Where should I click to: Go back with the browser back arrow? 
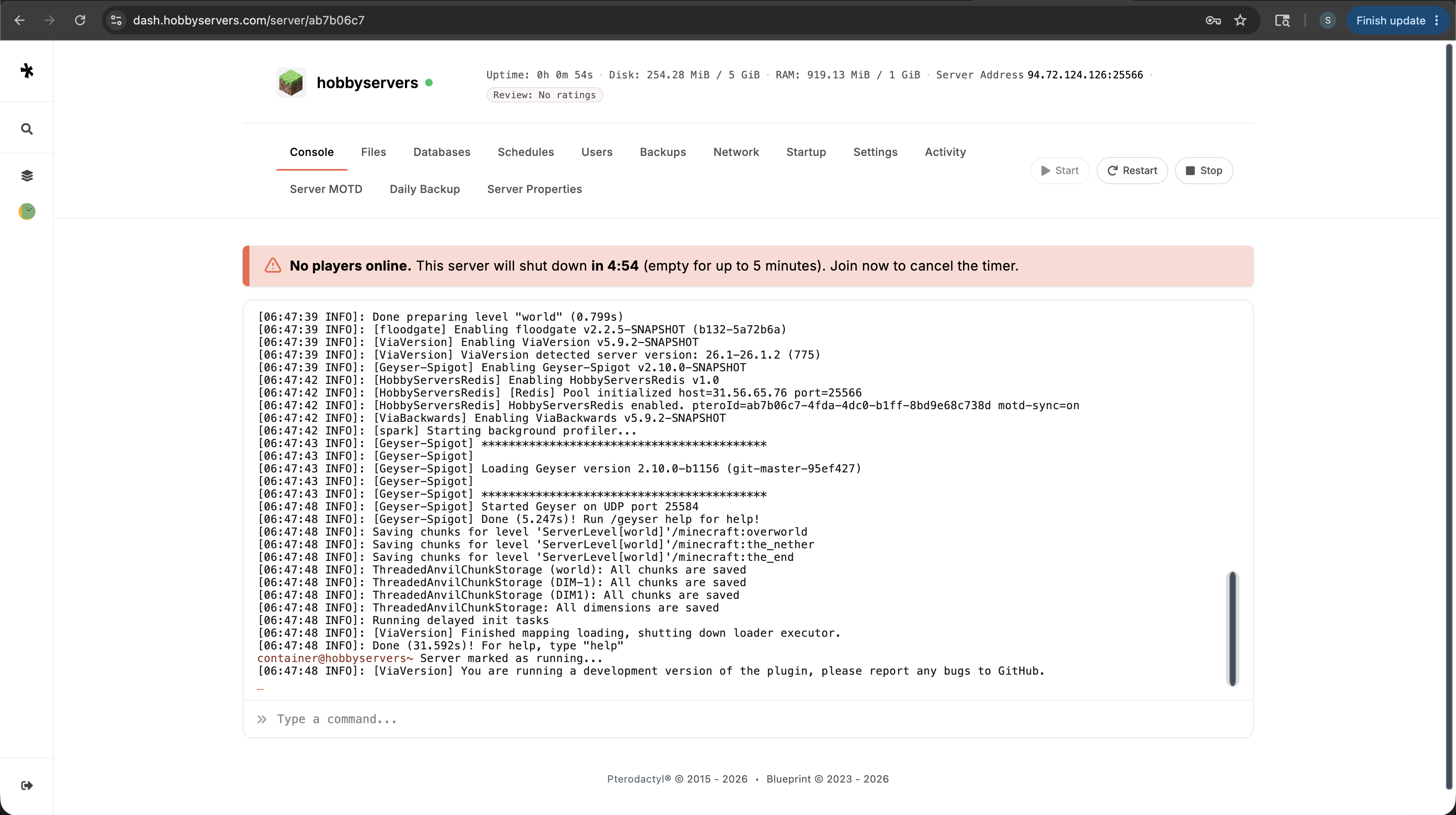(x=19, y=20)
